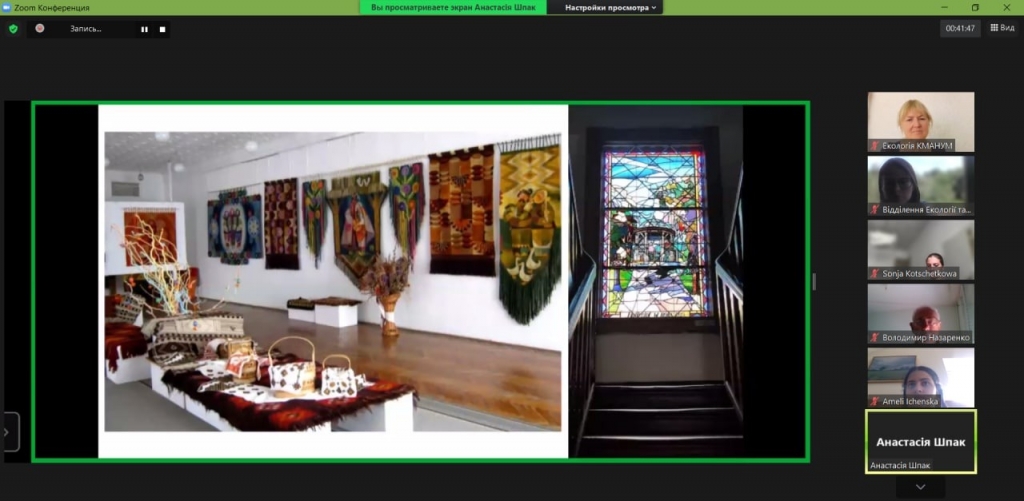
Task: Click the divider handle beside participant strip
Action: [814, 282]
